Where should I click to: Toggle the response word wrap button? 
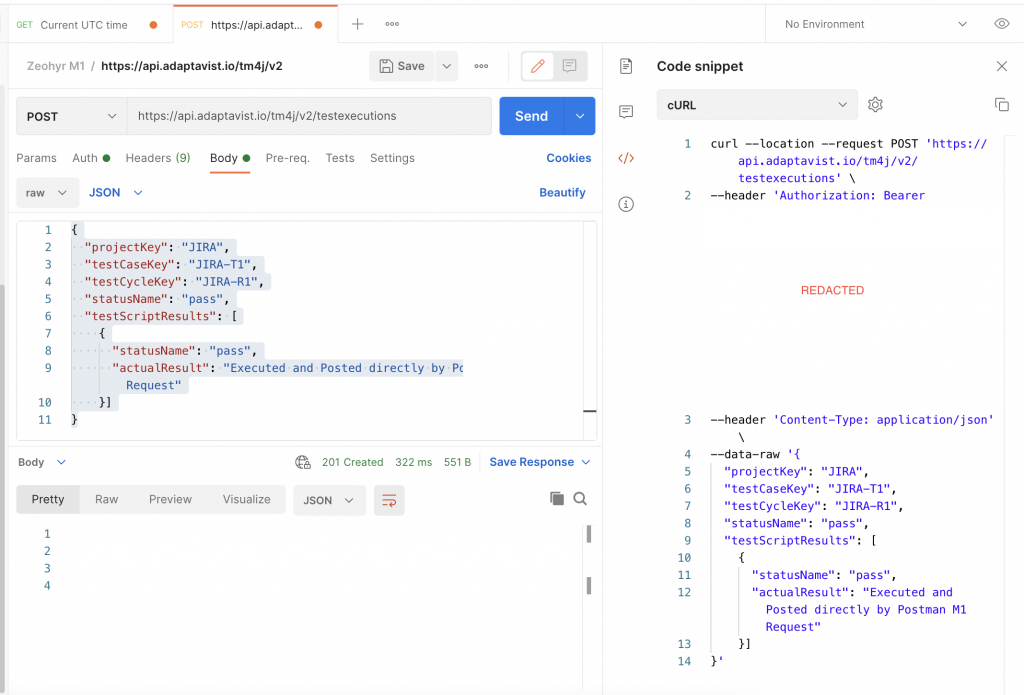point(389,500)
